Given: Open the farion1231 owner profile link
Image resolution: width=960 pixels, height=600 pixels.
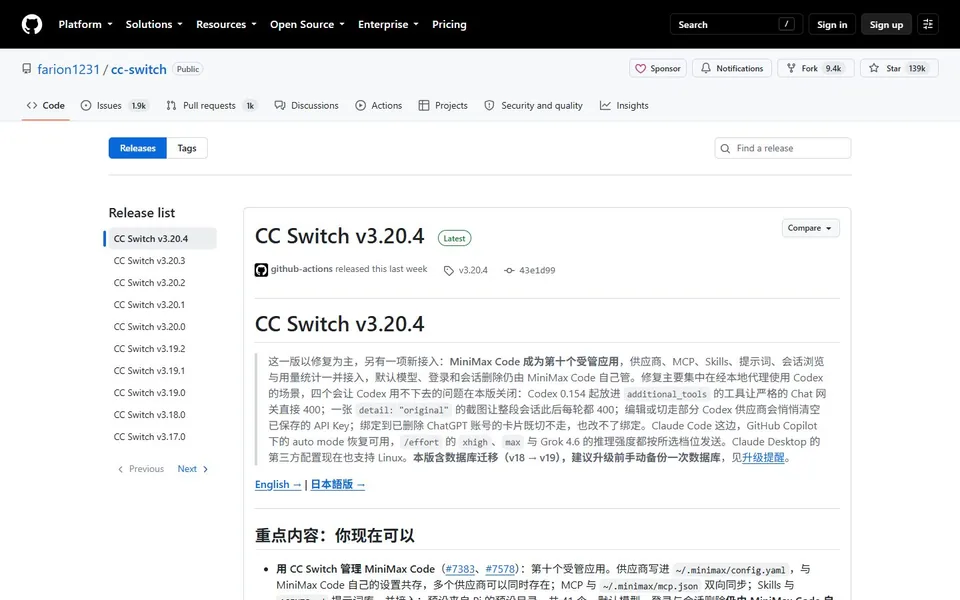Looking at the screenshot, I should point(68,69).
